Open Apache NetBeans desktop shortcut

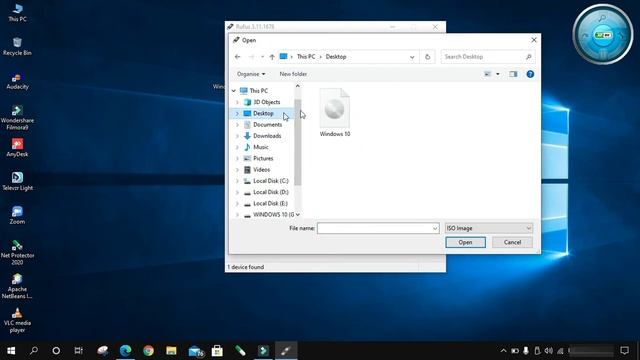point(17,286)
